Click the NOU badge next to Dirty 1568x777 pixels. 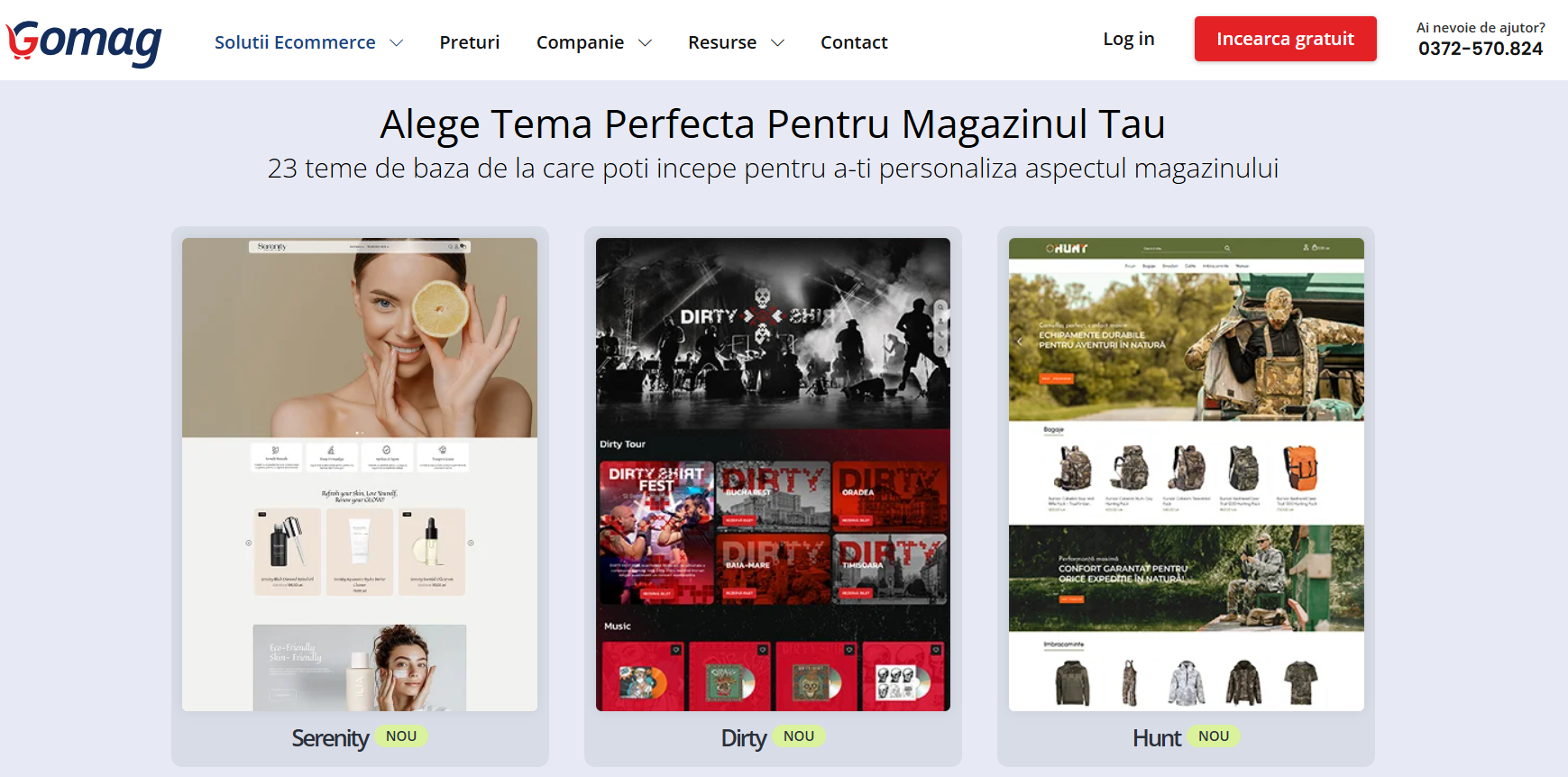click(x=799, y=736)
